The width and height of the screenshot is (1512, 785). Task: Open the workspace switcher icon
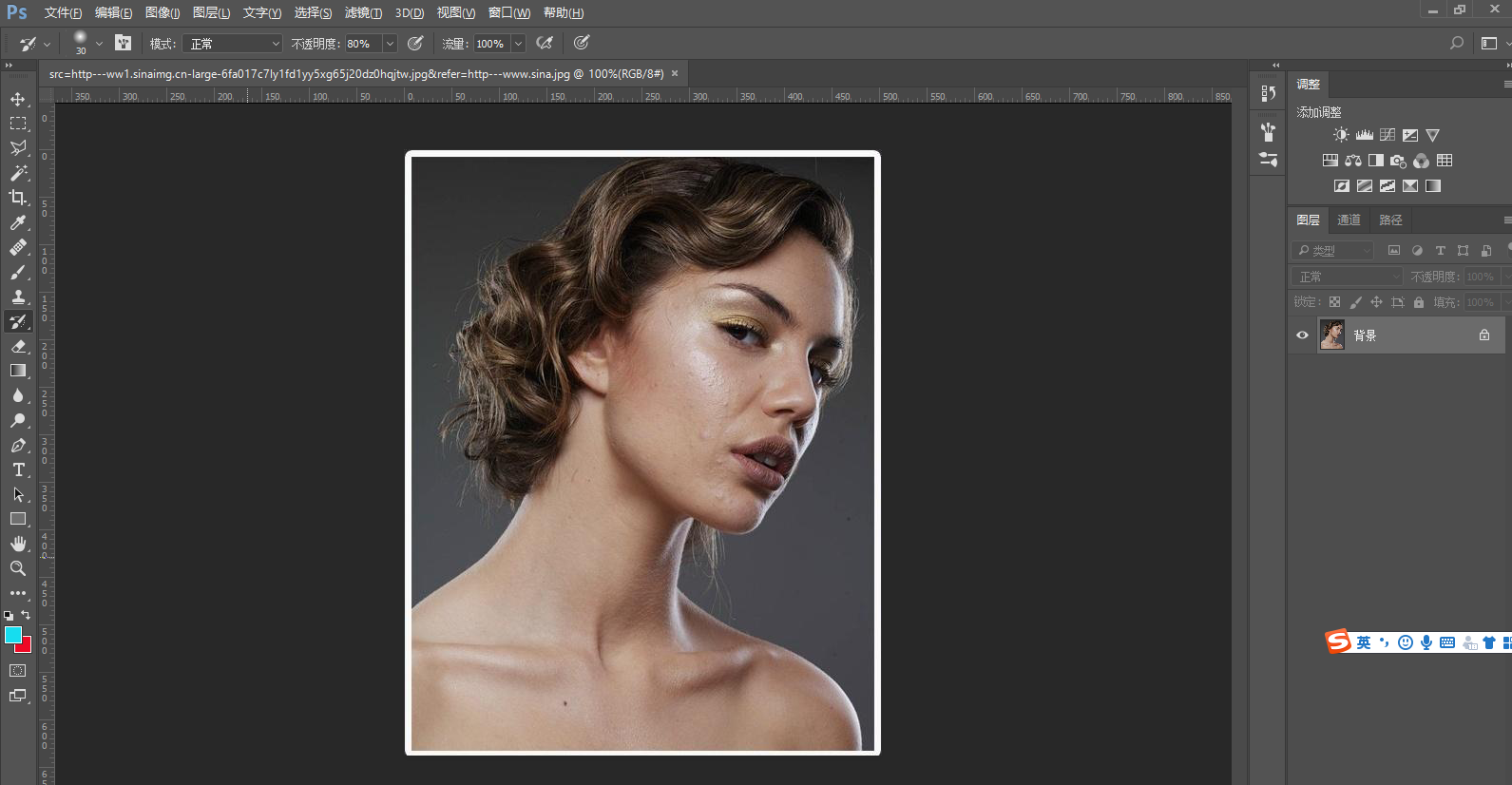pyautogui.click(x=1489, y=43)
